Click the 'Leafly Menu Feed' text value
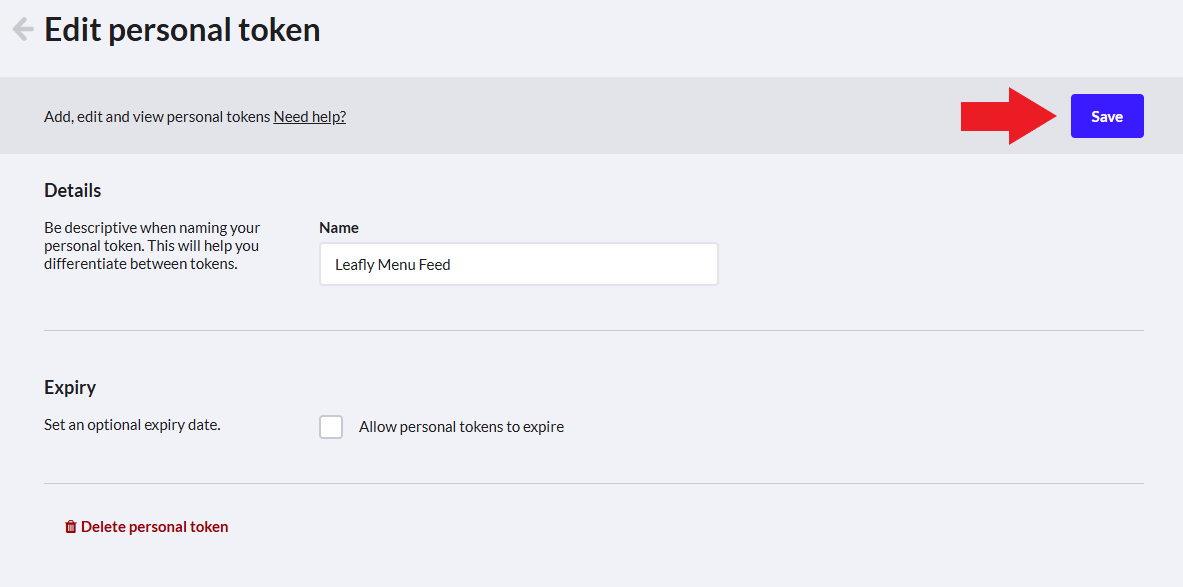This screenshot has height=587, width=1183. click(392, 265)
